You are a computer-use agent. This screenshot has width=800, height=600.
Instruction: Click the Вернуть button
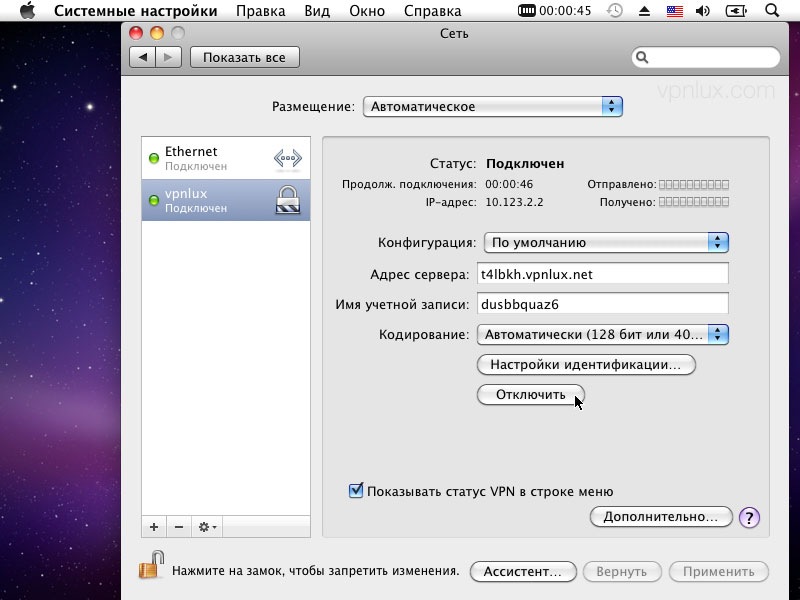622,571
